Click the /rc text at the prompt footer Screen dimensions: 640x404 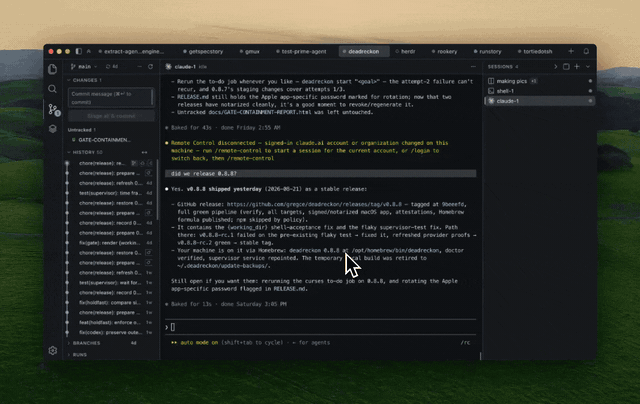point(465,343)
